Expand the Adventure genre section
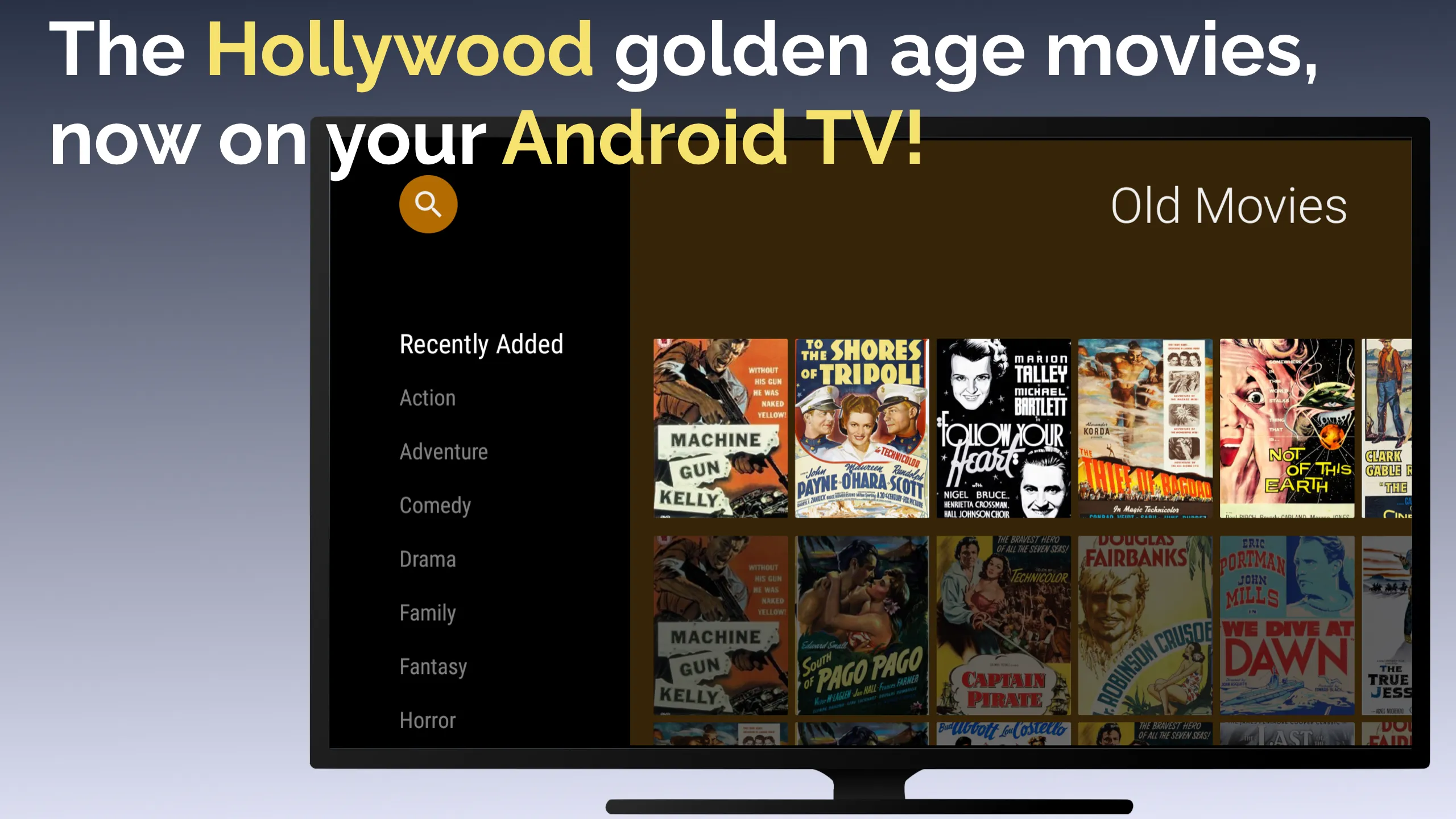The image size is (1456, 819). click(443, 451)
